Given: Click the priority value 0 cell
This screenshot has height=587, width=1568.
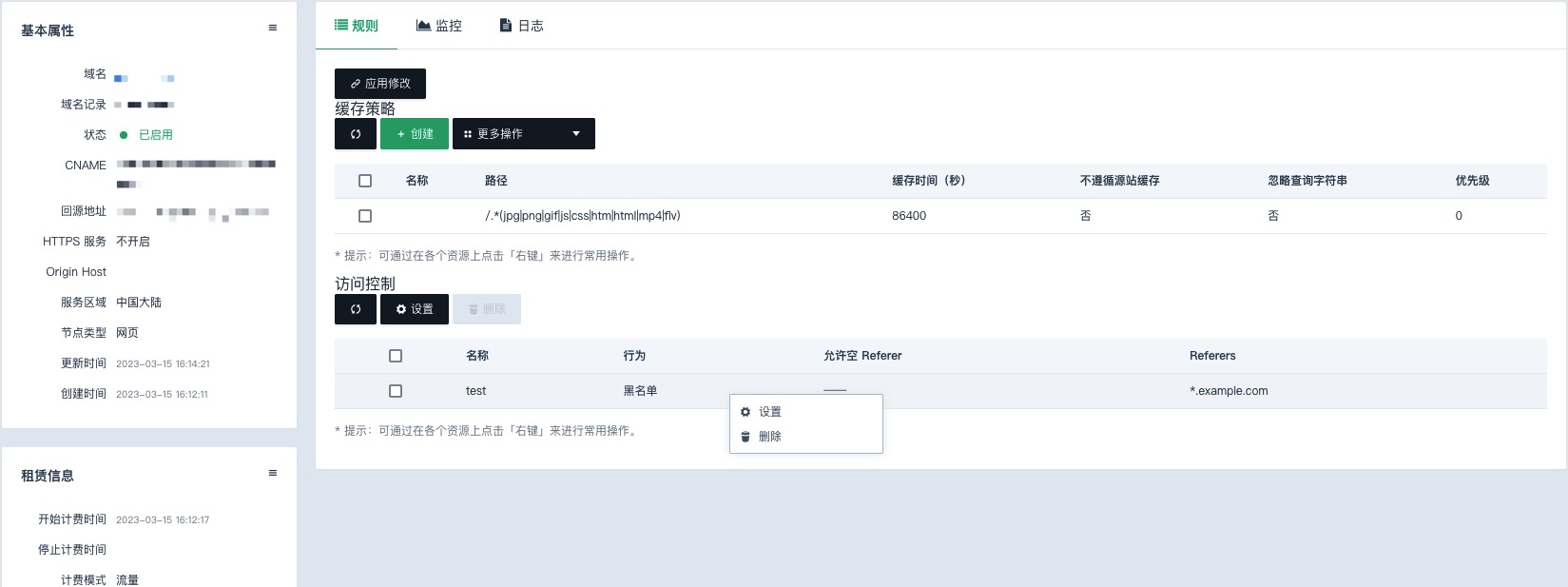Looking at the screenshot, I should 1459,216.
